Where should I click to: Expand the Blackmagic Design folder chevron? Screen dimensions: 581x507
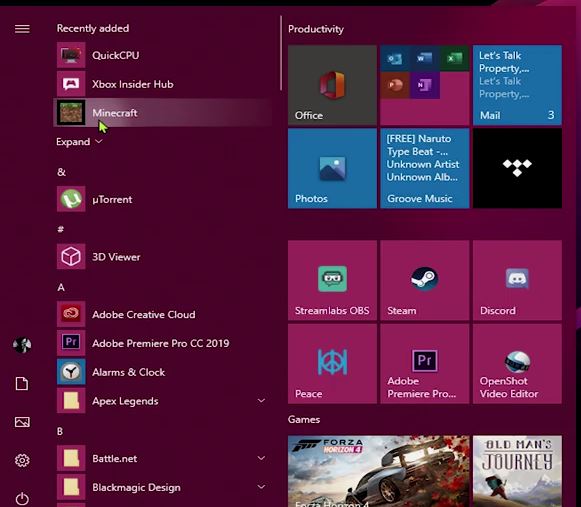(x=261, y=487)
